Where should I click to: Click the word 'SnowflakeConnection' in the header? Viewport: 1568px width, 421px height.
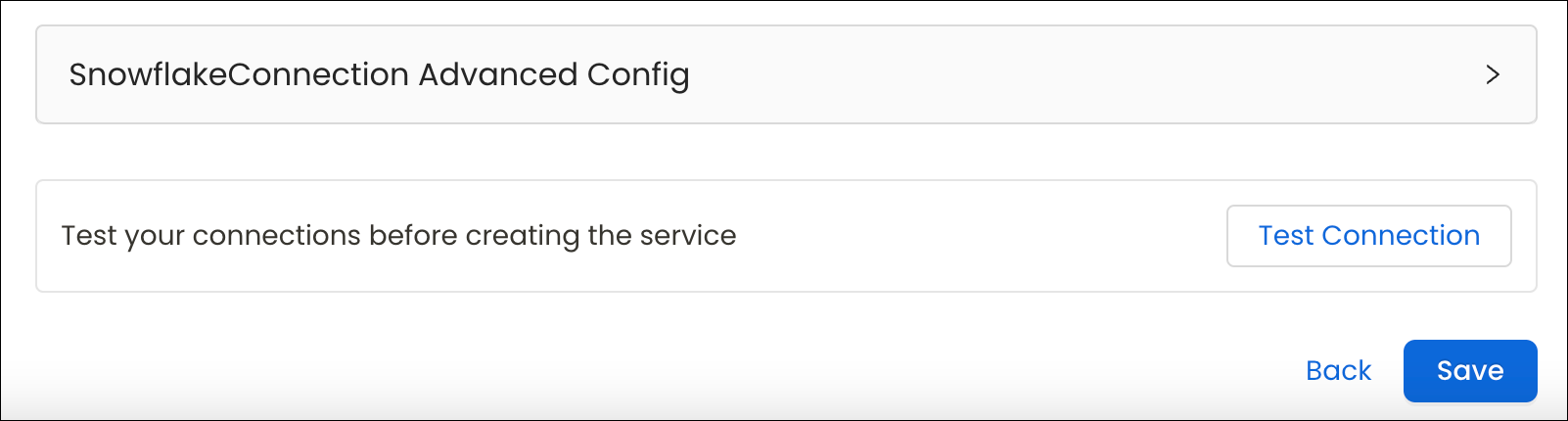(239, 74)
